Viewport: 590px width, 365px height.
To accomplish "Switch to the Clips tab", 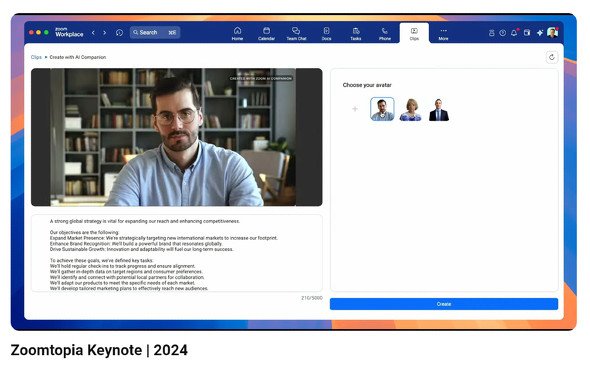I will (414, 33).
